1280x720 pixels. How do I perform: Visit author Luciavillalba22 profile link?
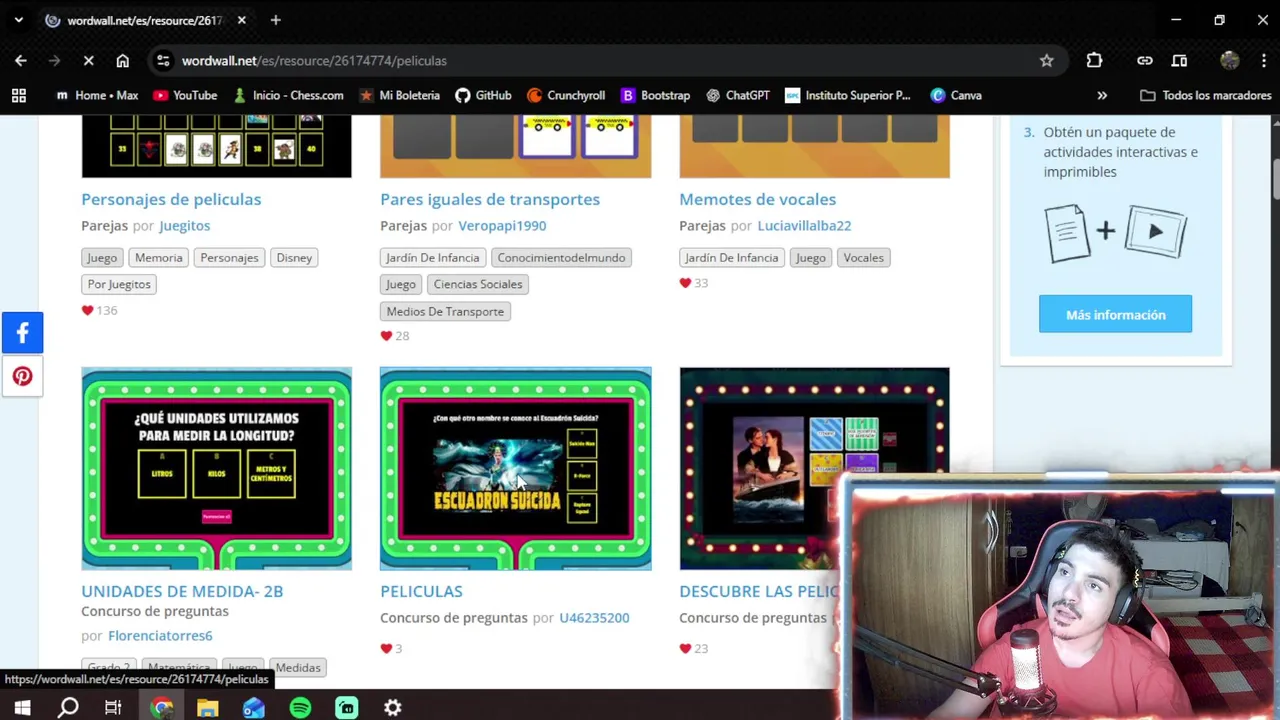804,226
